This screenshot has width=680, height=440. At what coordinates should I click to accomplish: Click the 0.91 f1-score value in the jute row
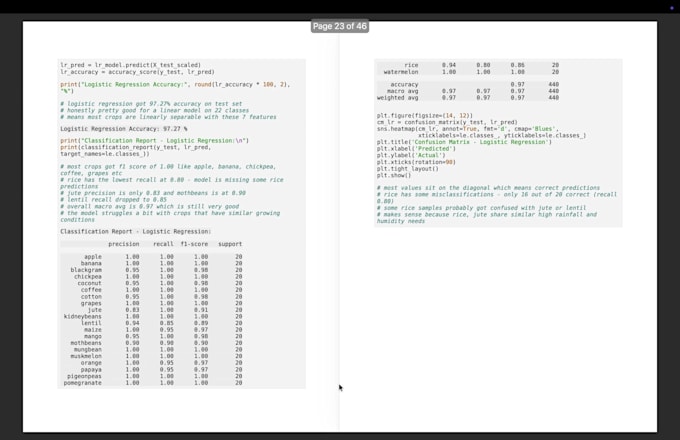(201, 310)
